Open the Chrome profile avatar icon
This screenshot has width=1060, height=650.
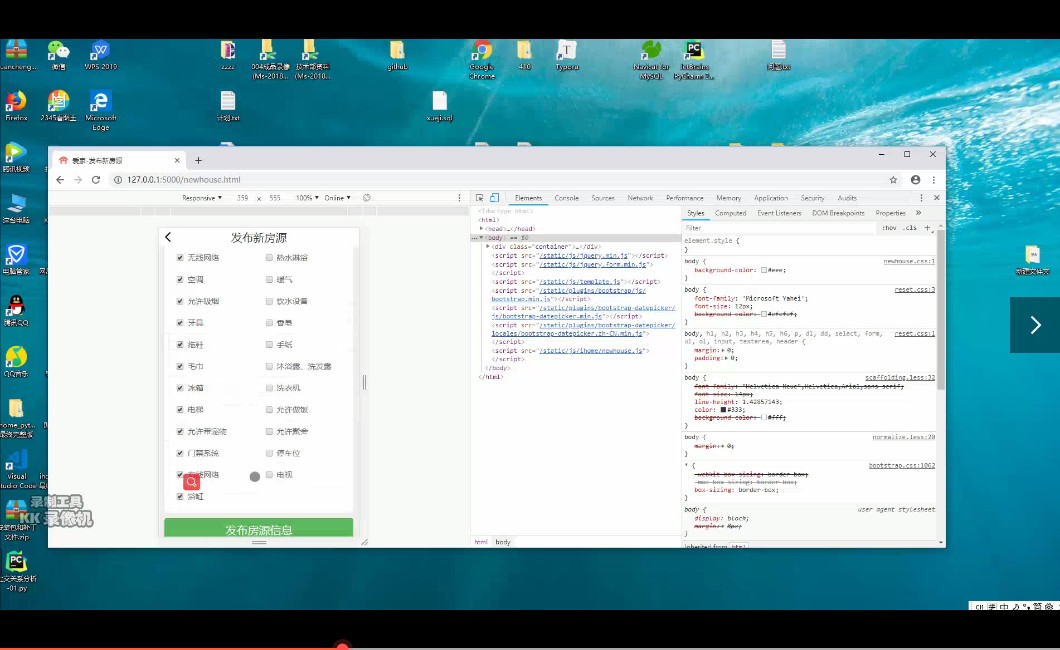(x=915, y=180)
